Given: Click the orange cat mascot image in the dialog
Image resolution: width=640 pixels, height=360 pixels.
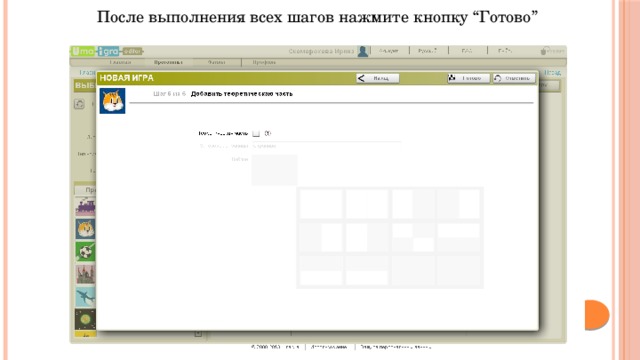Looking at the screenshot, I should pyautogui.click(x=112, y=101).
